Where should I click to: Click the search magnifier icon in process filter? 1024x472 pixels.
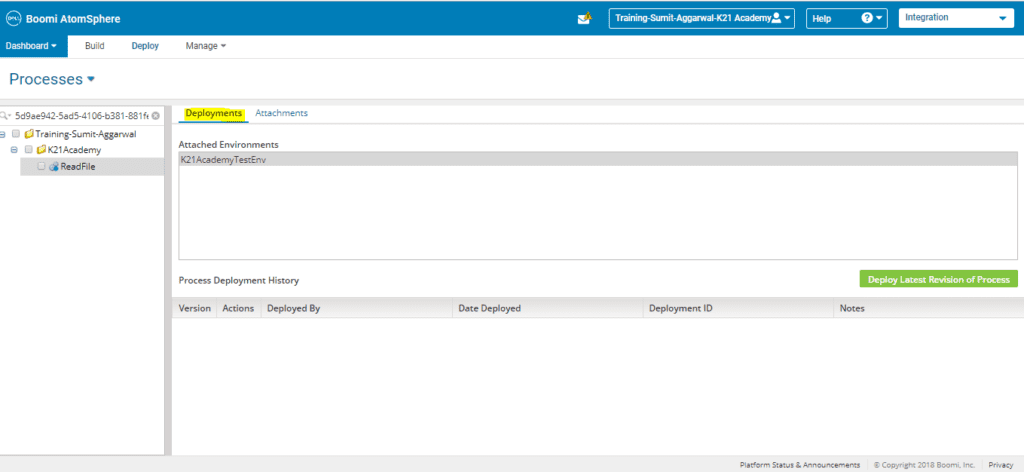(5, 116)
